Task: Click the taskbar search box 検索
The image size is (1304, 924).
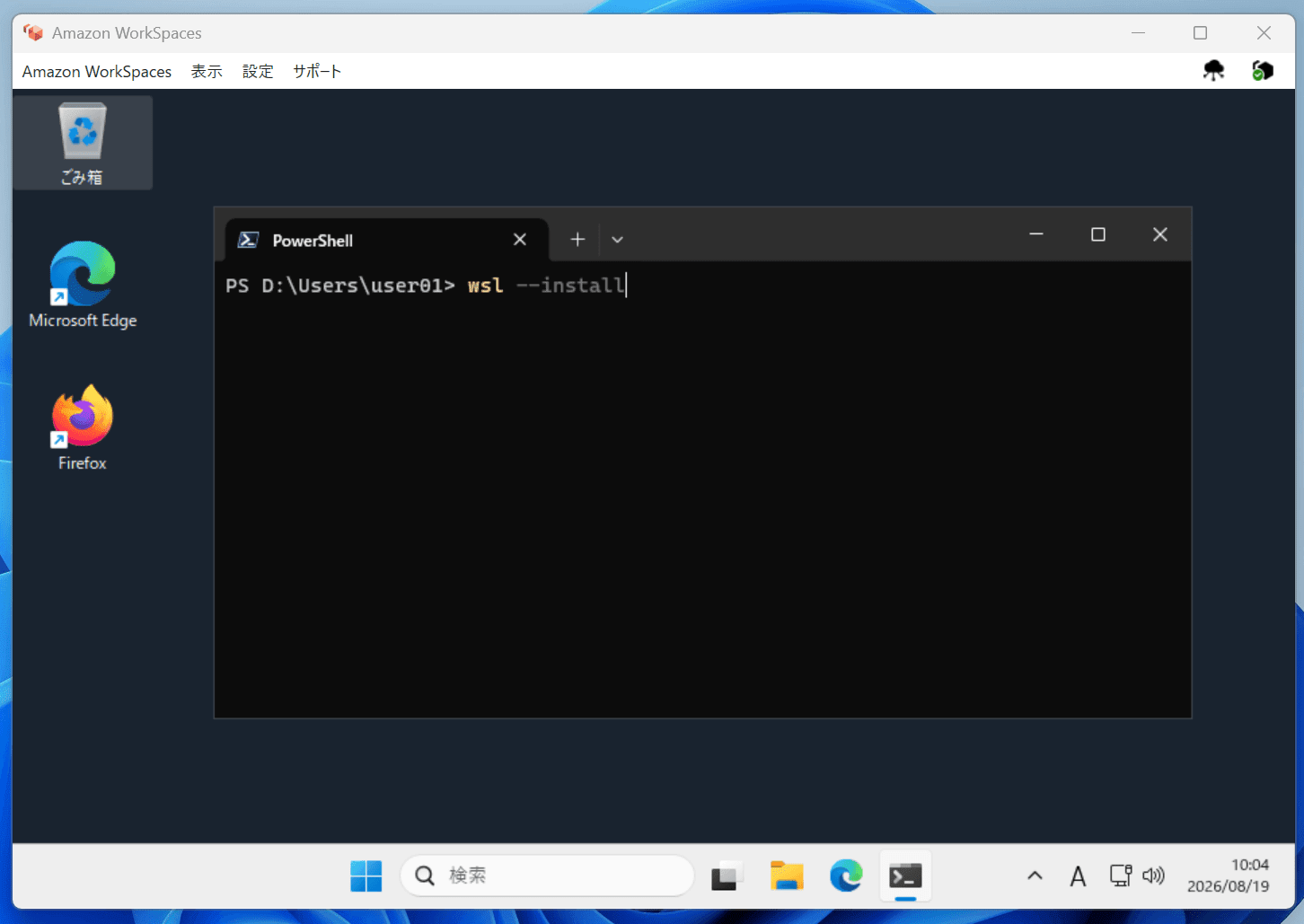Action: click(x=547, y=876)
